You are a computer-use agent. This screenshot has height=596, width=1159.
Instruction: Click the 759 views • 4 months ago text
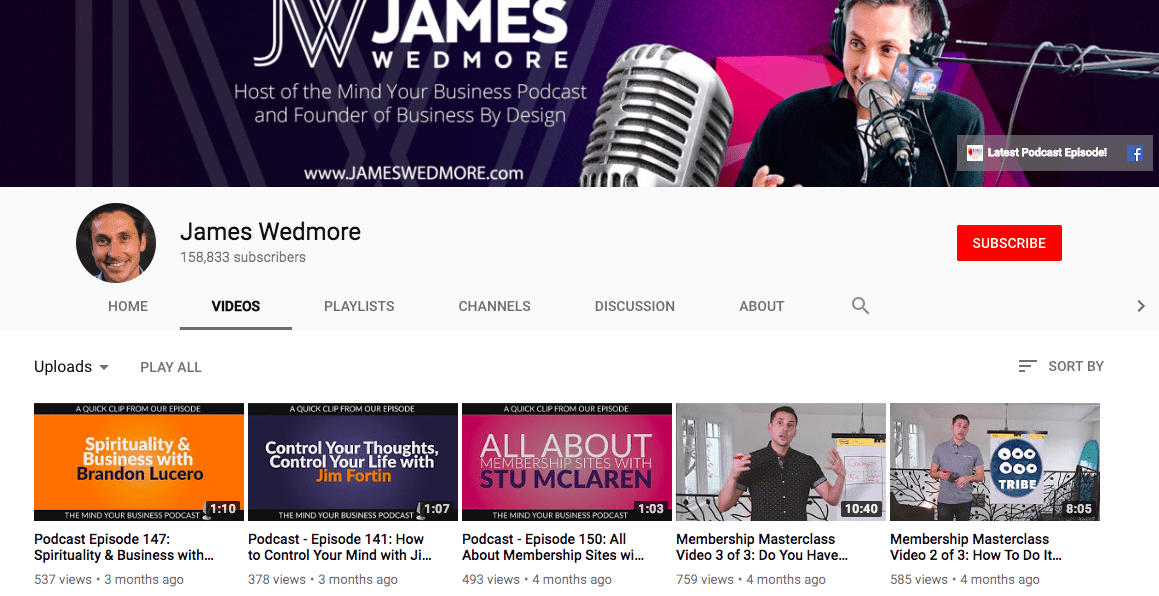751,580
